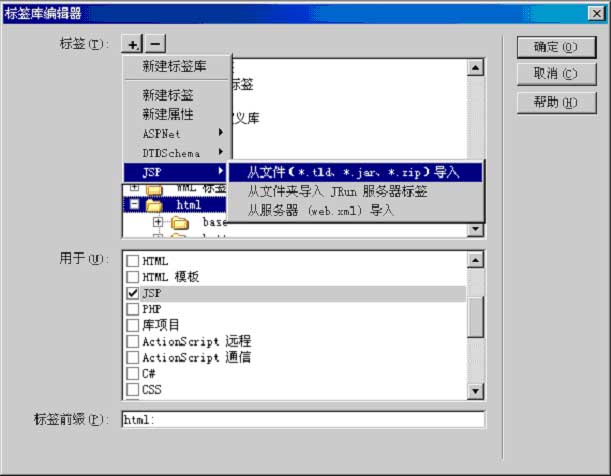Click the folder icon beside base

(x=180, y=223)
